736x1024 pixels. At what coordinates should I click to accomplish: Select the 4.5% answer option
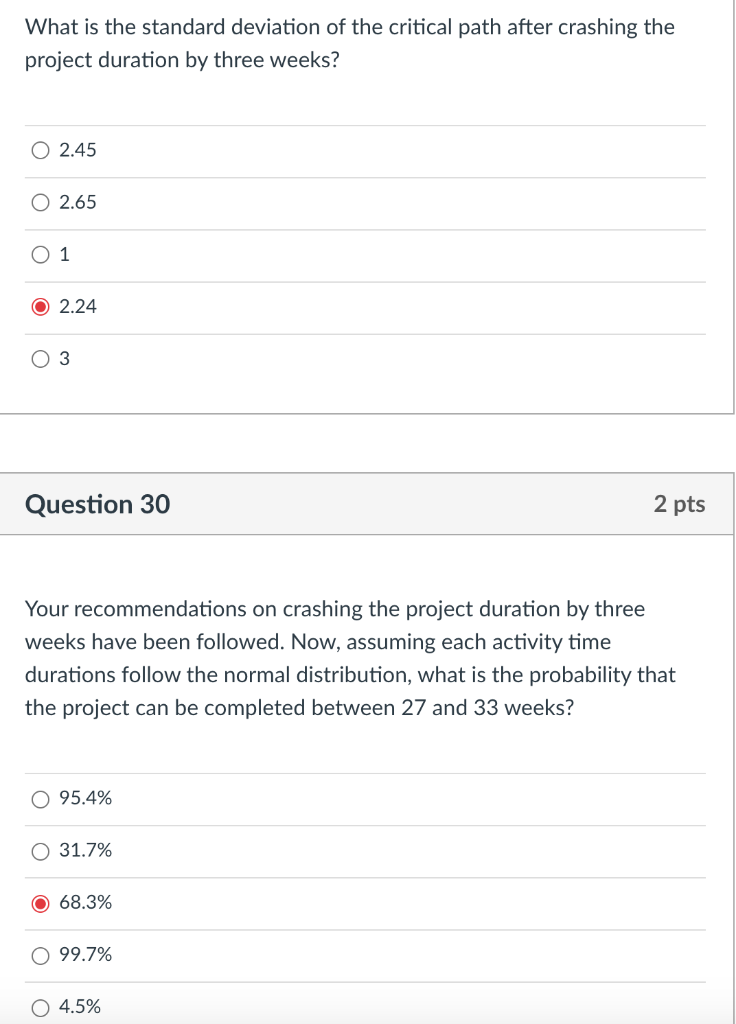click(x=40, y=1006)
